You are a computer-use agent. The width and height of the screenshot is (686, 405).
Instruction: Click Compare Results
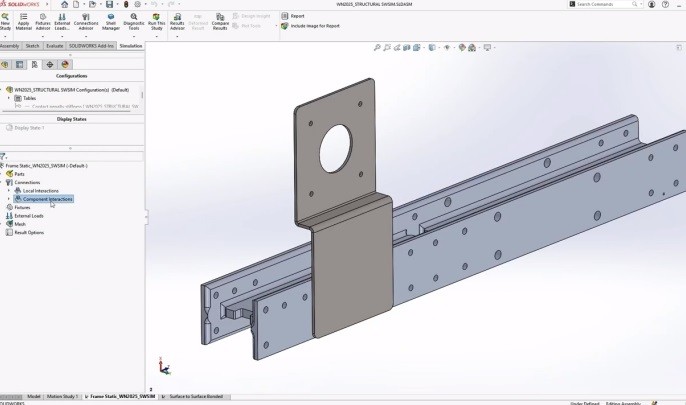click(220, 22)
